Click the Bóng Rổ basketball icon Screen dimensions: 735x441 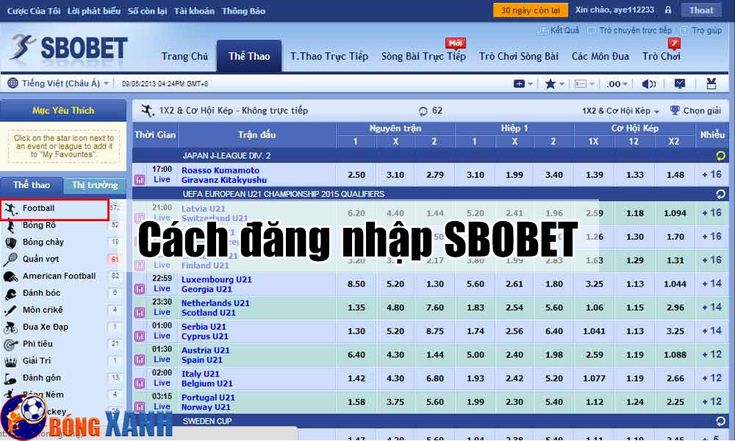tap(11, 226)
